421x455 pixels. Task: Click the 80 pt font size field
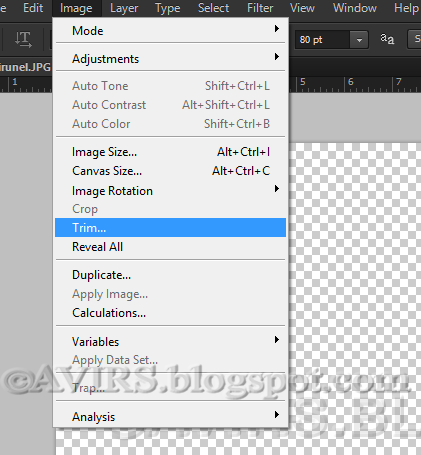(322, 40)
